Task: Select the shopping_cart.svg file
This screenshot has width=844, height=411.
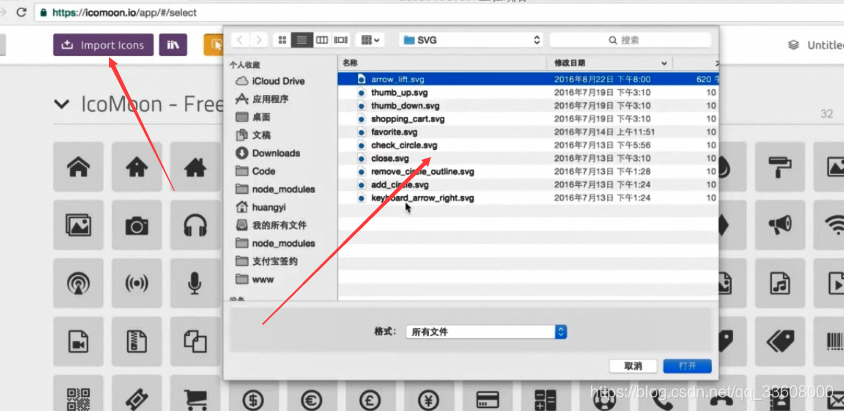Action: tap(528, 119)
